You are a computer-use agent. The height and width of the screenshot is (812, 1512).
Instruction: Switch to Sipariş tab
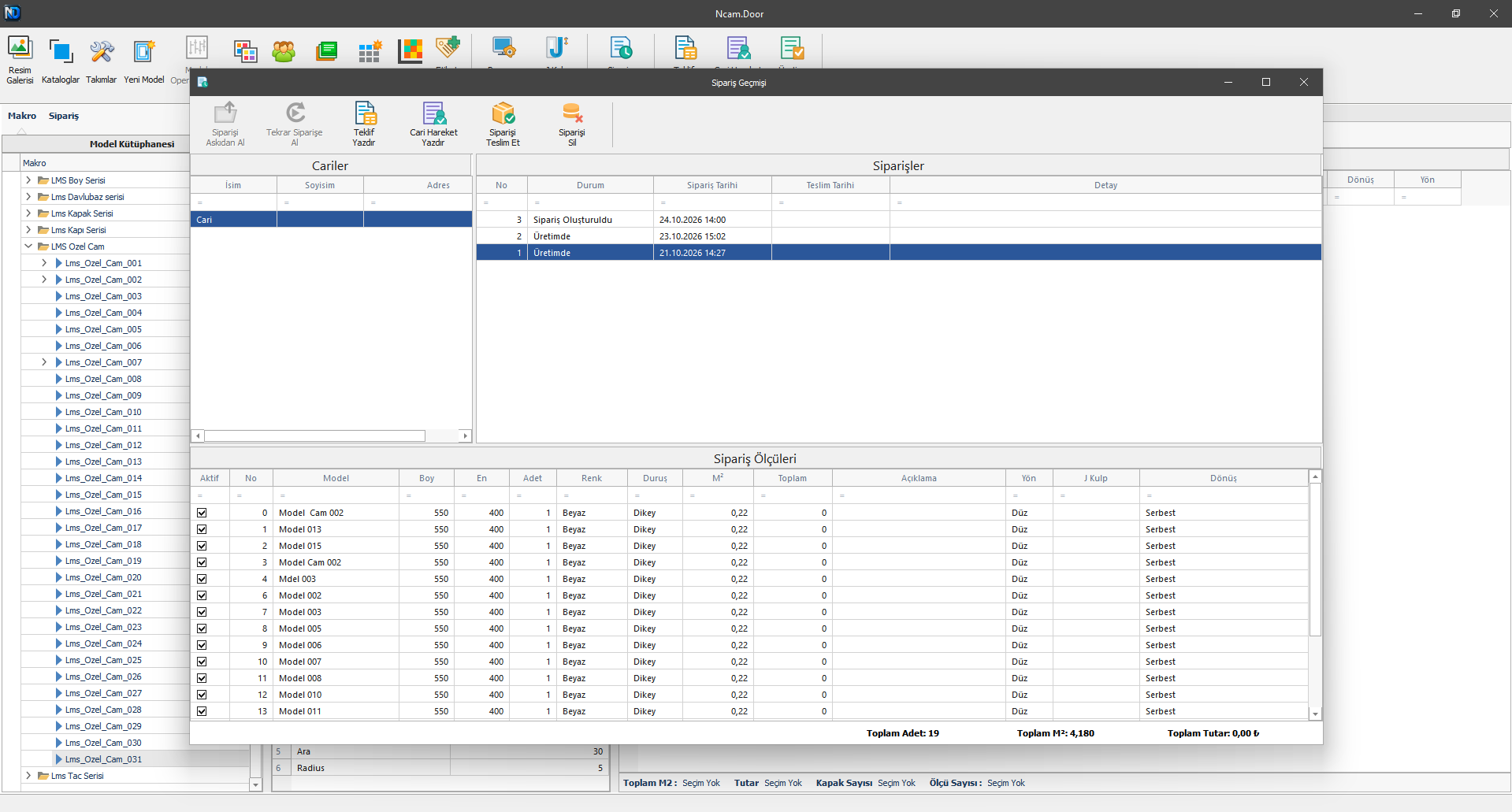coord(64,116)
